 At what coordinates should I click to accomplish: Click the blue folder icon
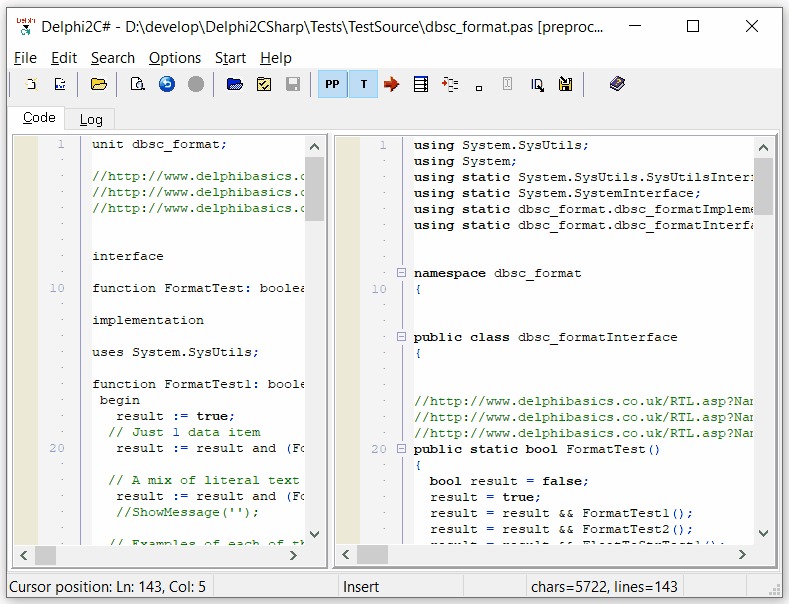click(x=234, y=84)
